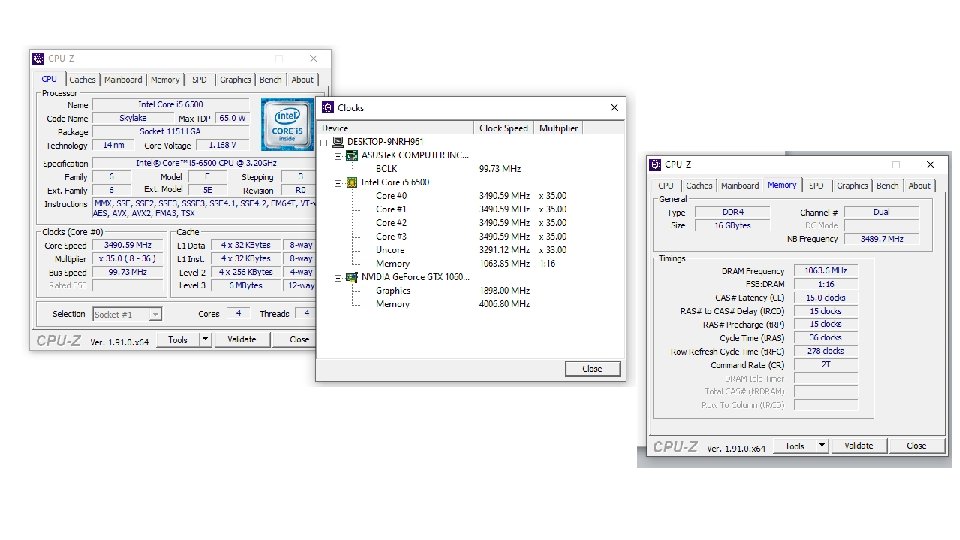The image size is (960, 540).
Task: Click Validate button in Memory CPU-Z window
Action: [858, 446]
